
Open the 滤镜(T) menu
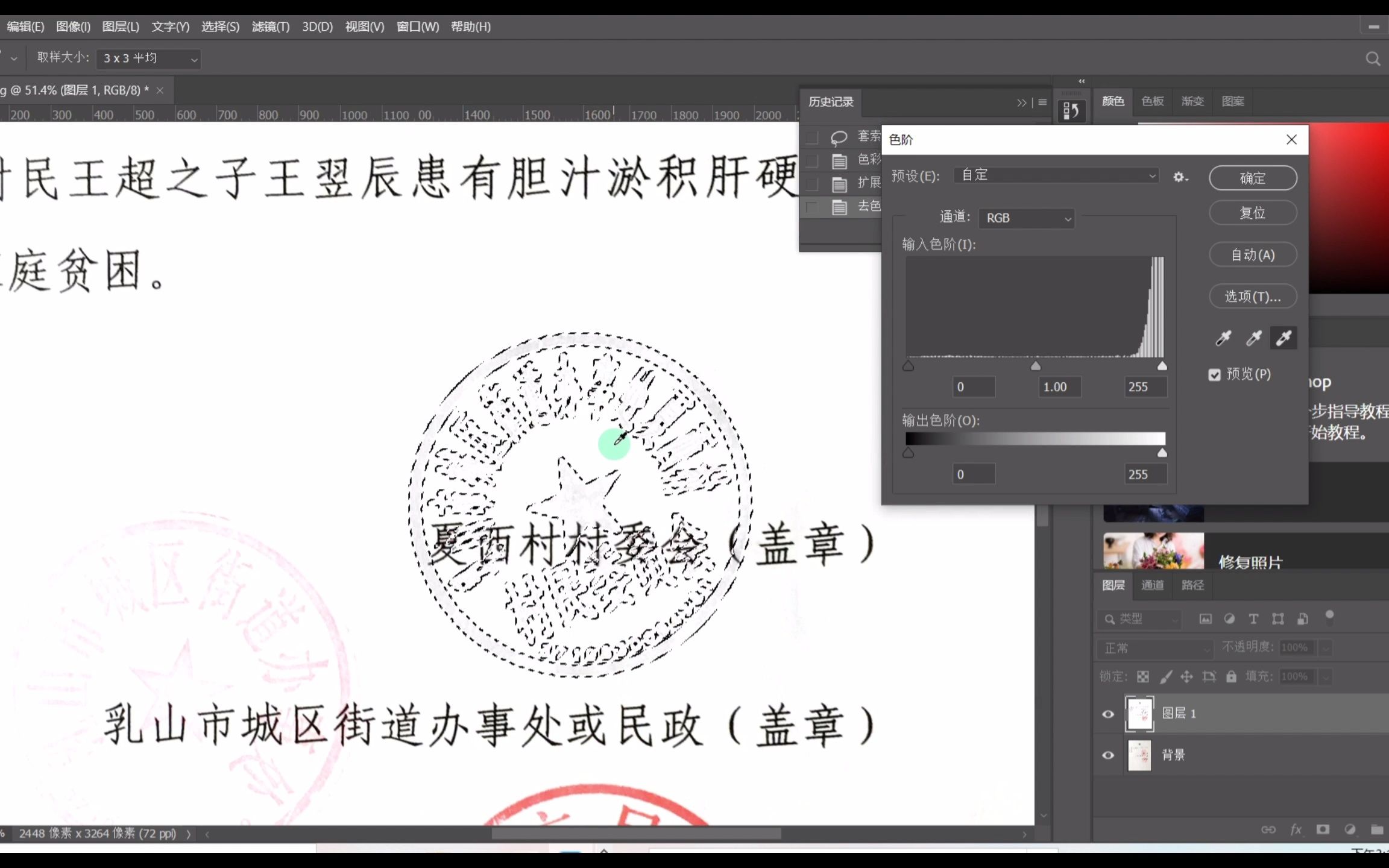pyautogui.click(x=271, y=27)
